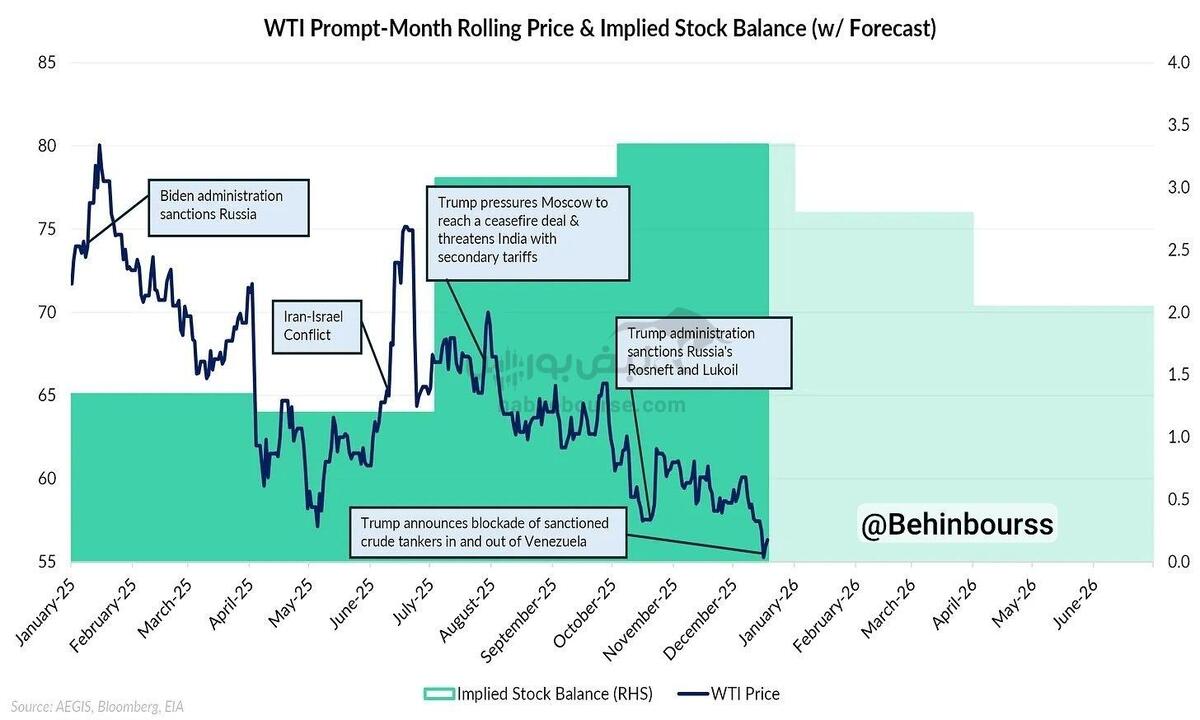Select the "Biden administration sanctions Russia" annotation

point(228,206)
